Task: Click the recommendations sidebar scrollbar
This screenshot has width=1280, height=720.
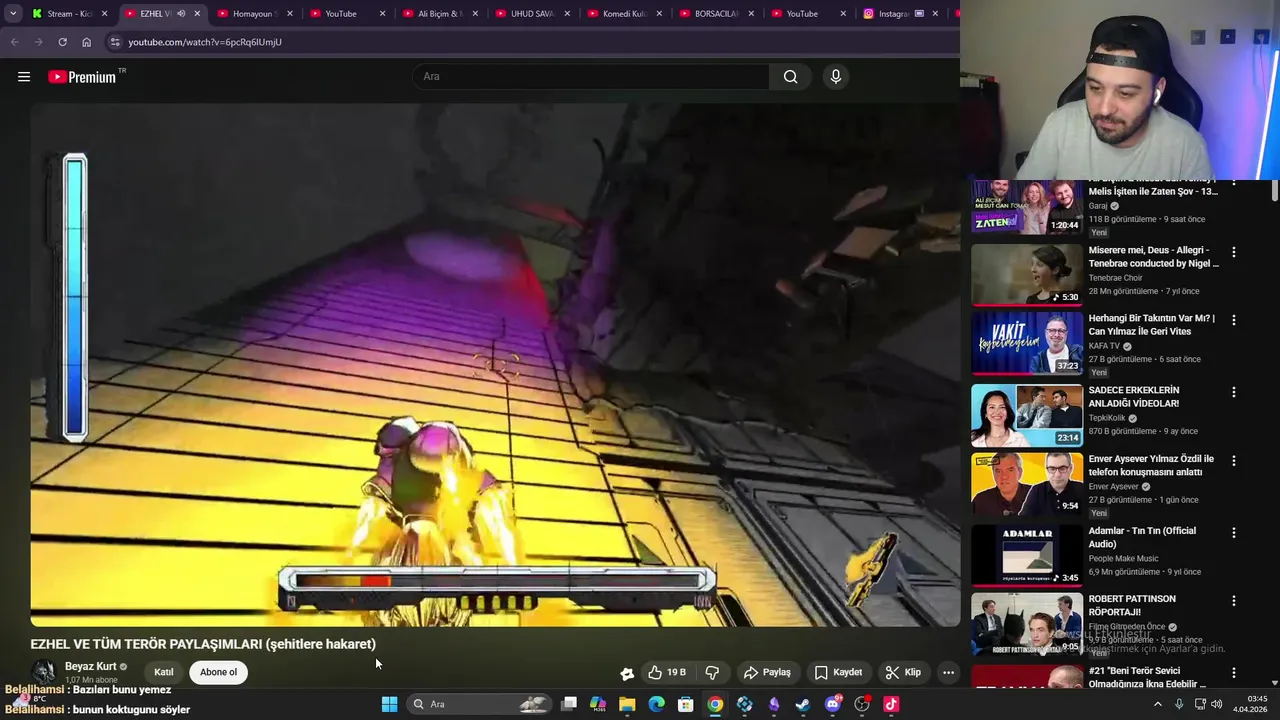Action: coord(1275,190)
